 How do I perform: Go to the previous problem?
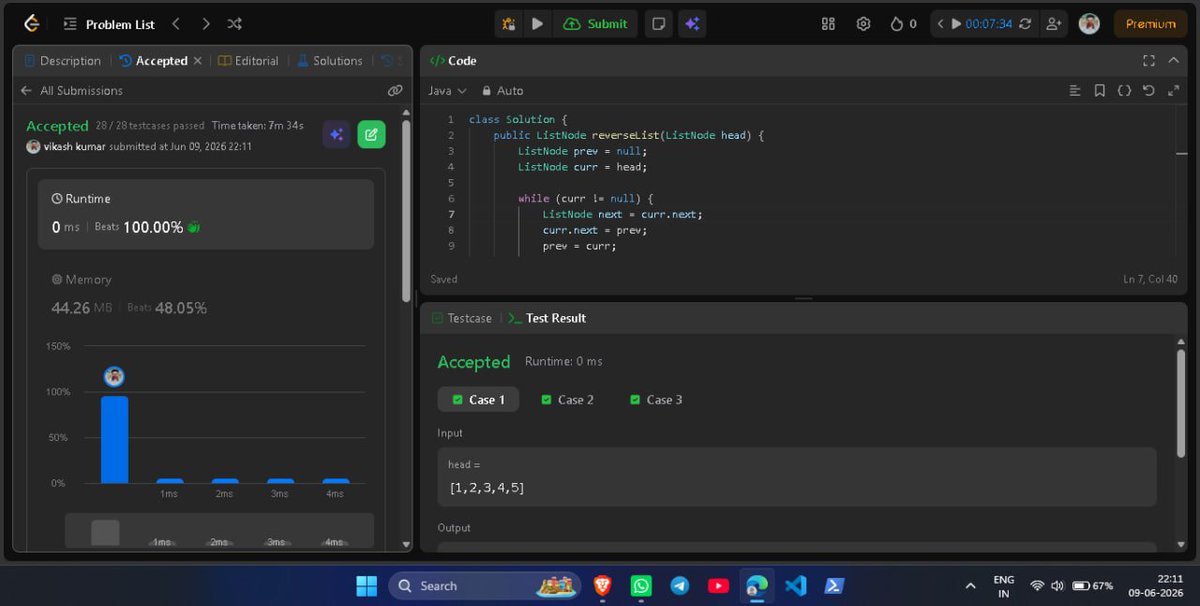click(x=176, y=24)
